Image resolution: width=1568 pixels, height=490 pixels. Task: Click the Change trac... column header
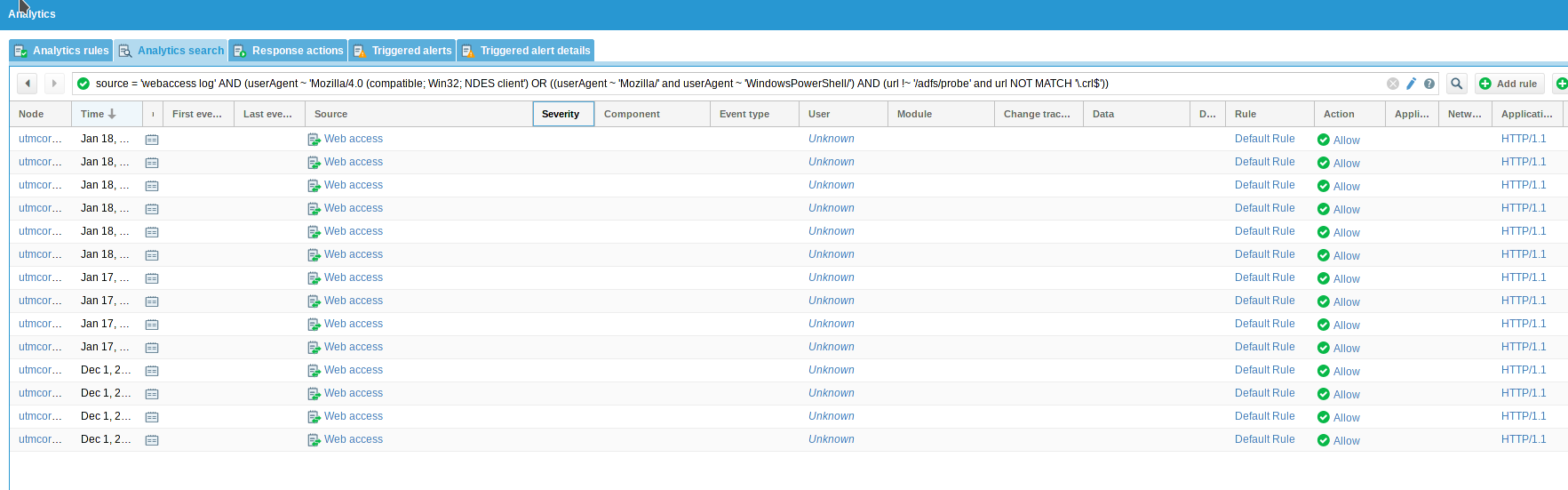pos(1039,114)
